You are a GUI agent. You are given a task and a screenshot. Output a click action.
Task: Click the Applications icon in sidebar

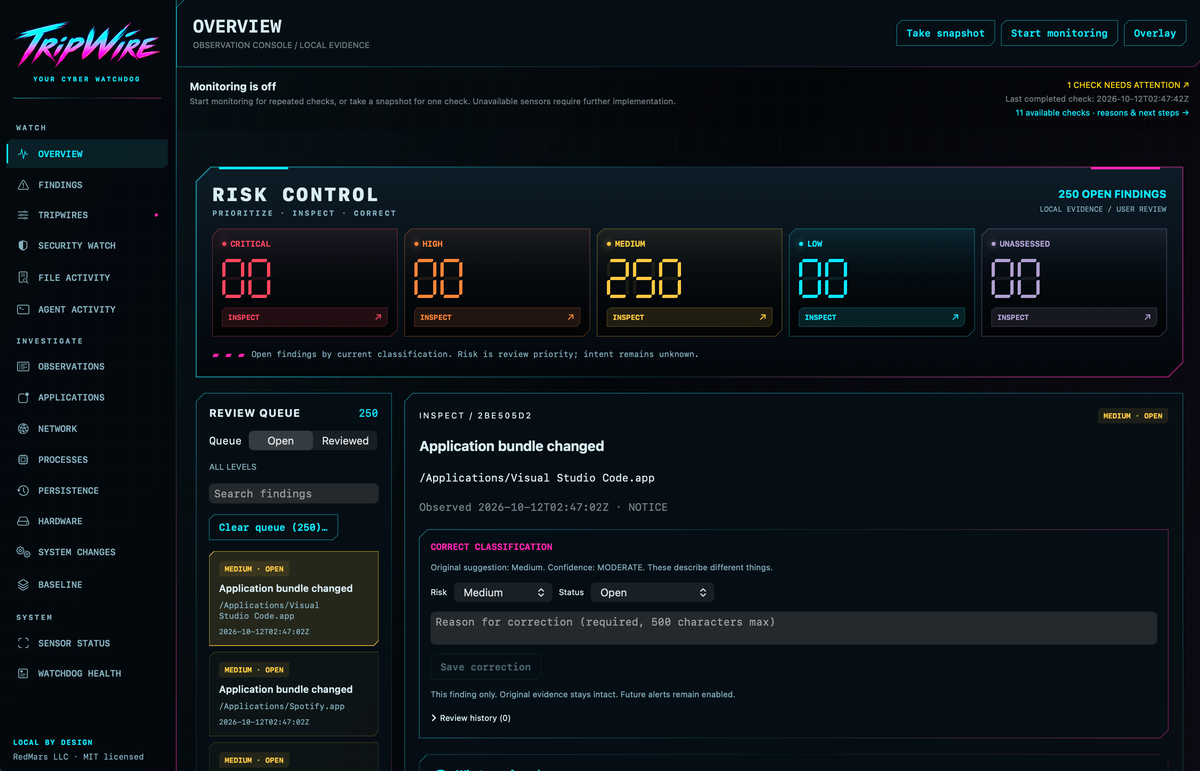[23, 397]
